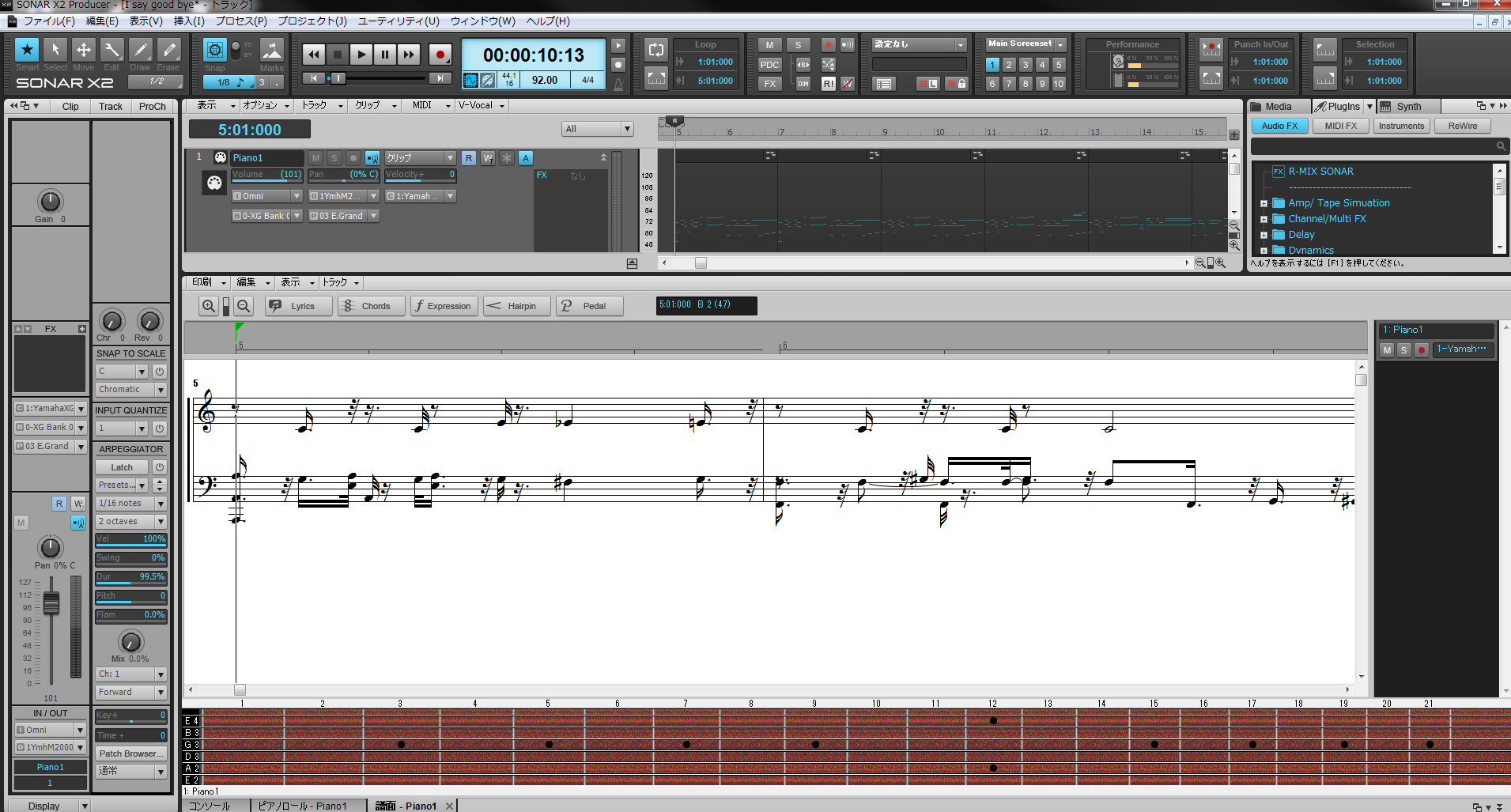The width and height of the screenshot is (1511, 812).
Task: Arm record for Piano1 in staff pane
Action: click(x=1421, y=349)
